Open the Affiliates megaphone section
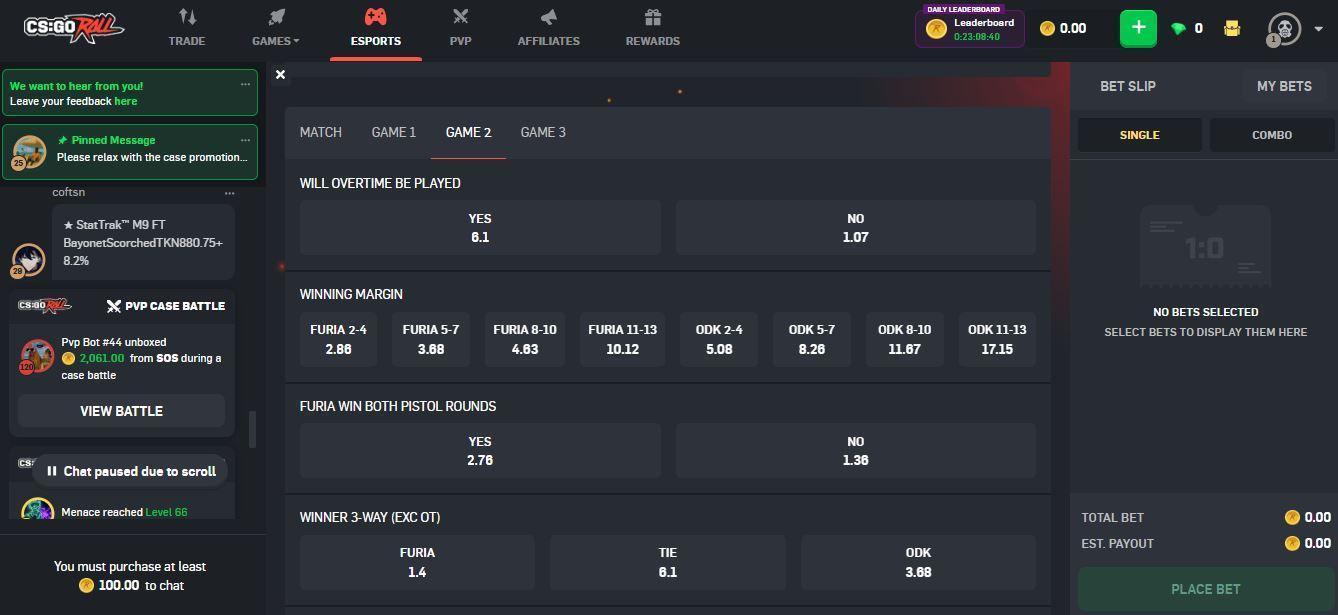The image size is (1338, 615). pos(548,18)
